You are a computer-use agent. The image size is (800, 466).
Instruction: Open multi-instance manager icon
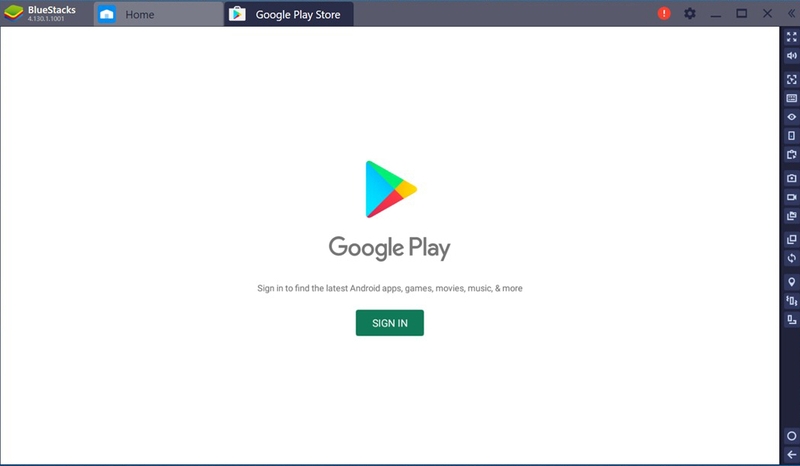791,239
